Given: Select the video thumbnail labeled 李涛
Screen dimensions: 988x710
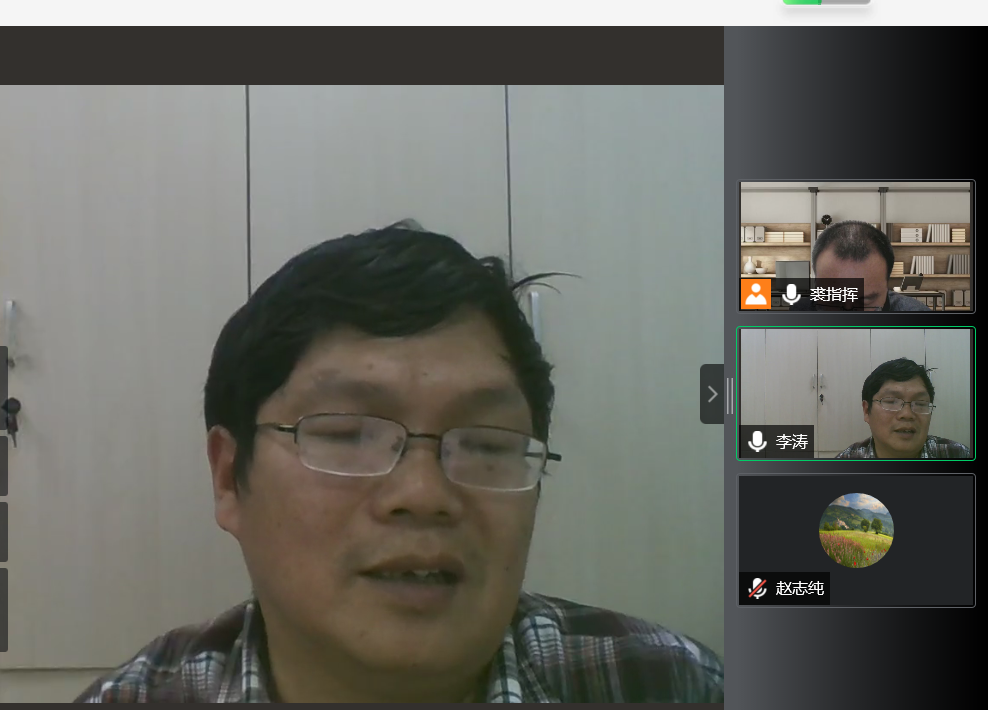Looking at the screenshot, I should pos(856,393).
